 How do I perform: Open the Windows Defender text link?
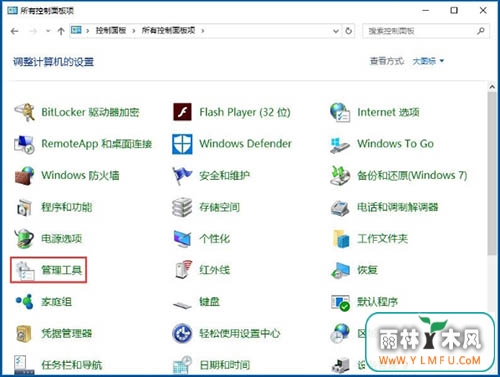(245, 144)
